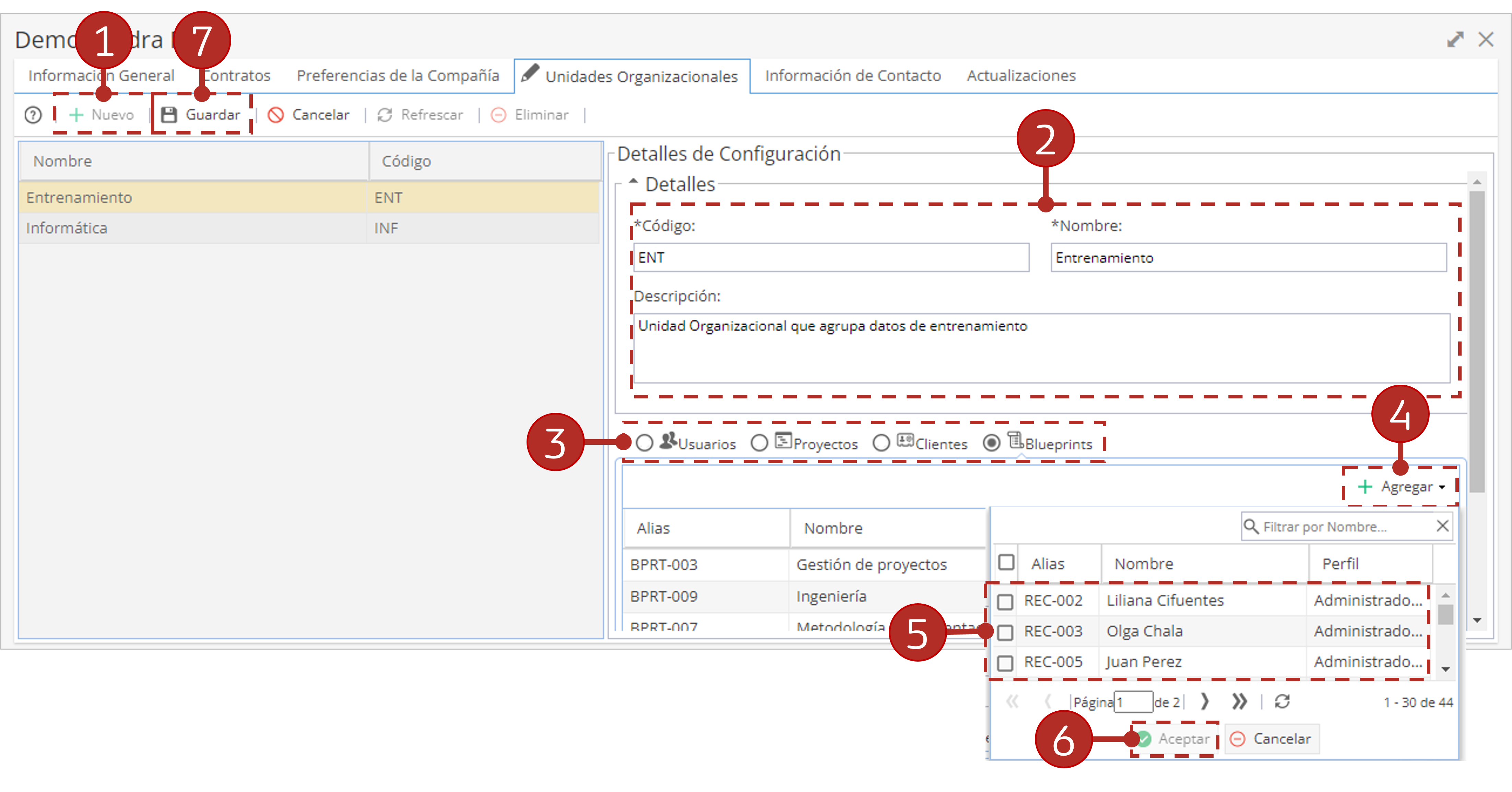This screenshot has width=1512, height=792.
Task: Click the Guardar save icon
Action: click(169, 115)
